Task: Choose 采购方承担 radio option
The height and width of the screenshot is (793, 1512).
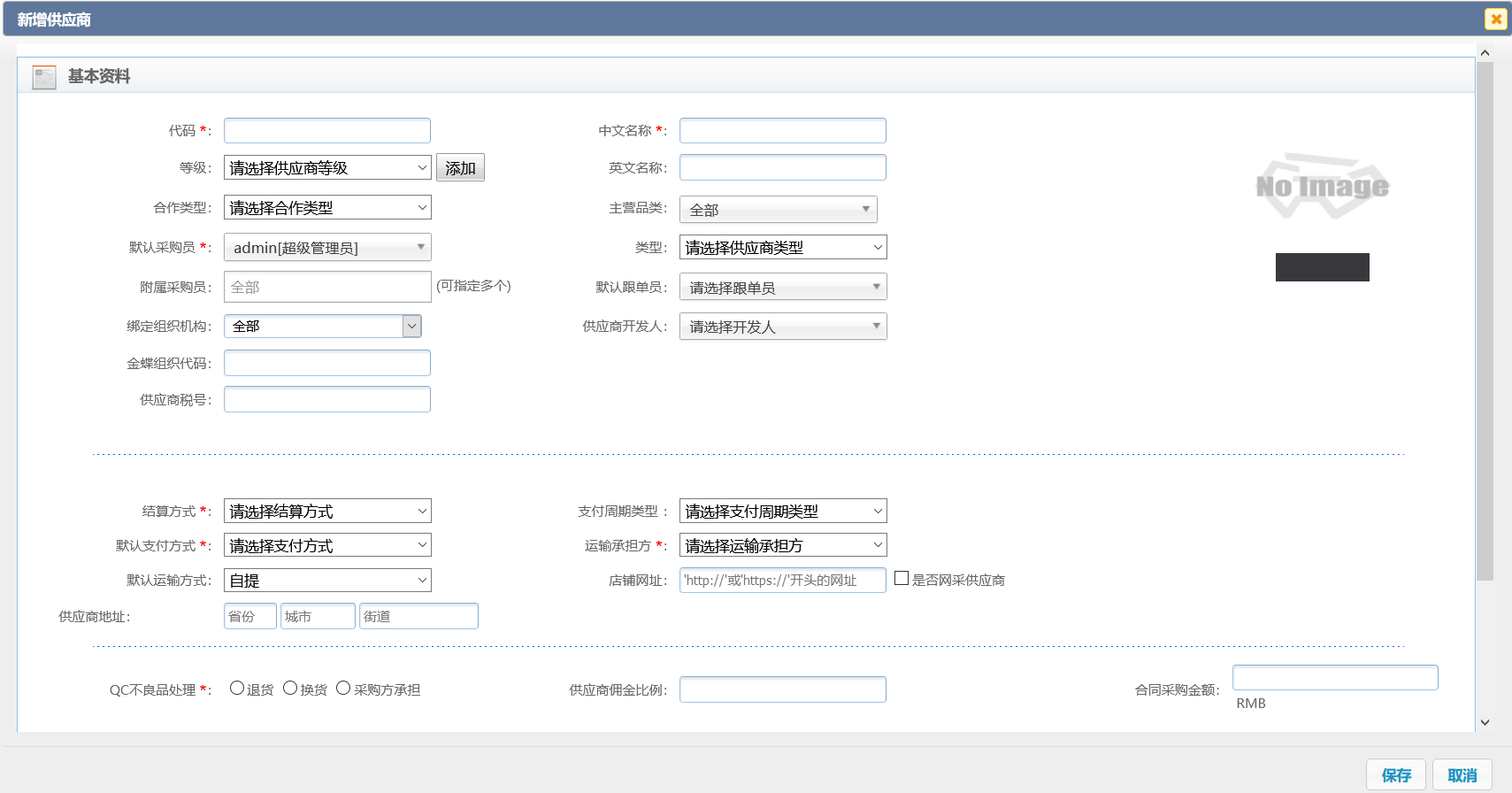Action: pos(343,689)
